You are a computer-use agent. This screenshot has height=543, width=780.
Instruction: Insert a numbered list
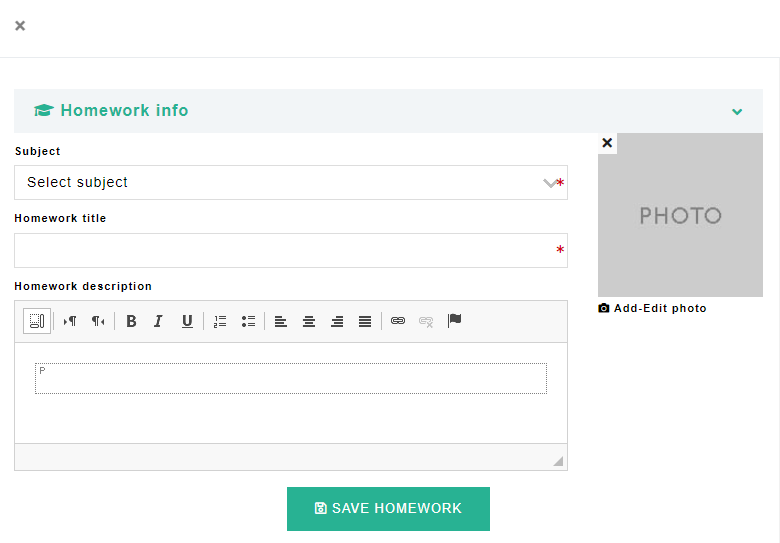coord(220,321)
